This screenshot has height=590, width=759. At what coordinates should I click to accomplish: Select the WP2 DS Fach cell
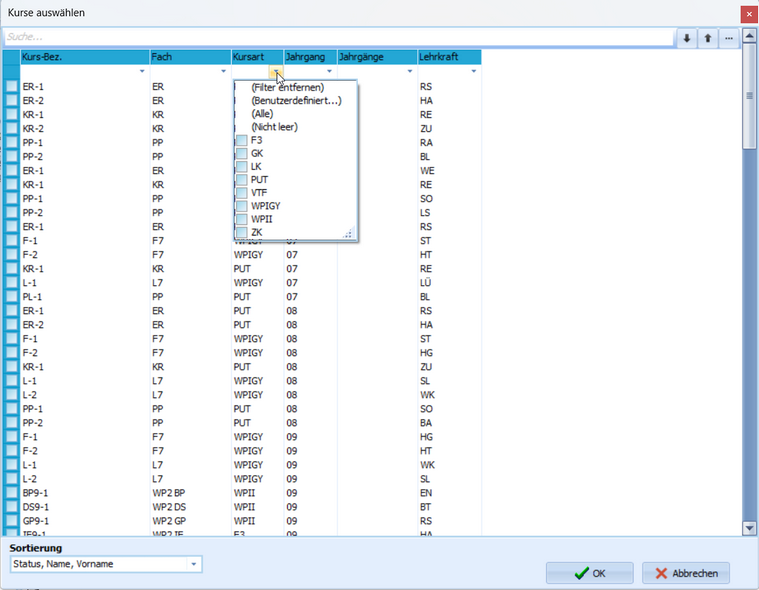(x=190, y=507)
